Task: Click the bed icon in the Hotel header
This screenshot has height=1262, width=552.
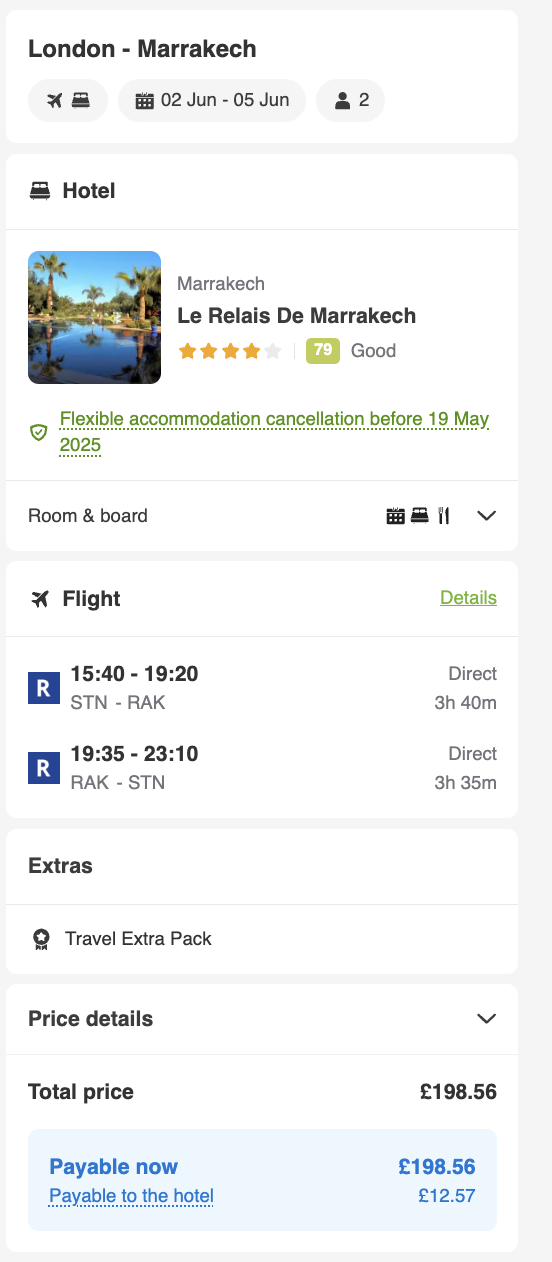Action: (40, 190)
